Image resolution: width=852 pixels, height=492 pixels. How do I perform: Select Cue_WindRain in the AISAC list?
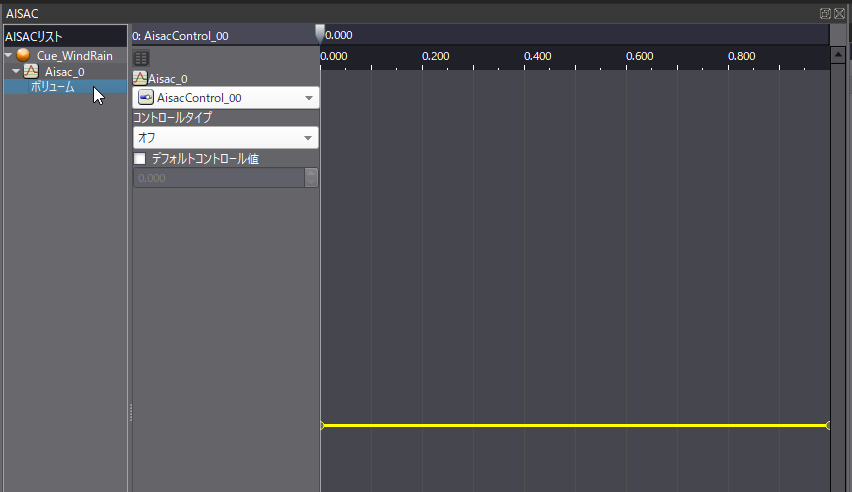(x=74, y=55)
